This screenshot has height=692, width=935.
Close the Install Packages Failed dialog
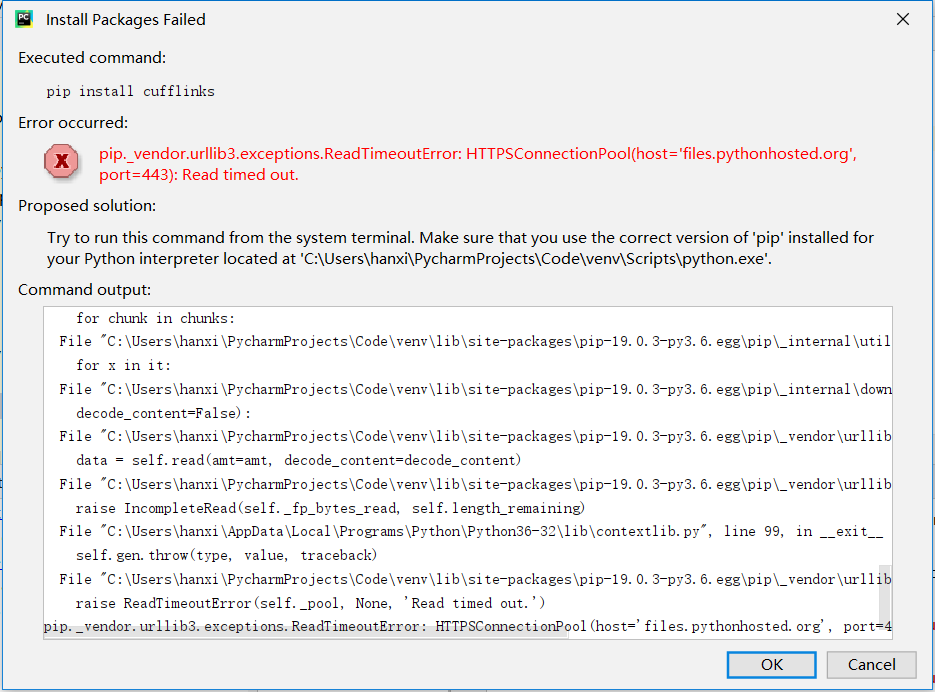[902, 18]
